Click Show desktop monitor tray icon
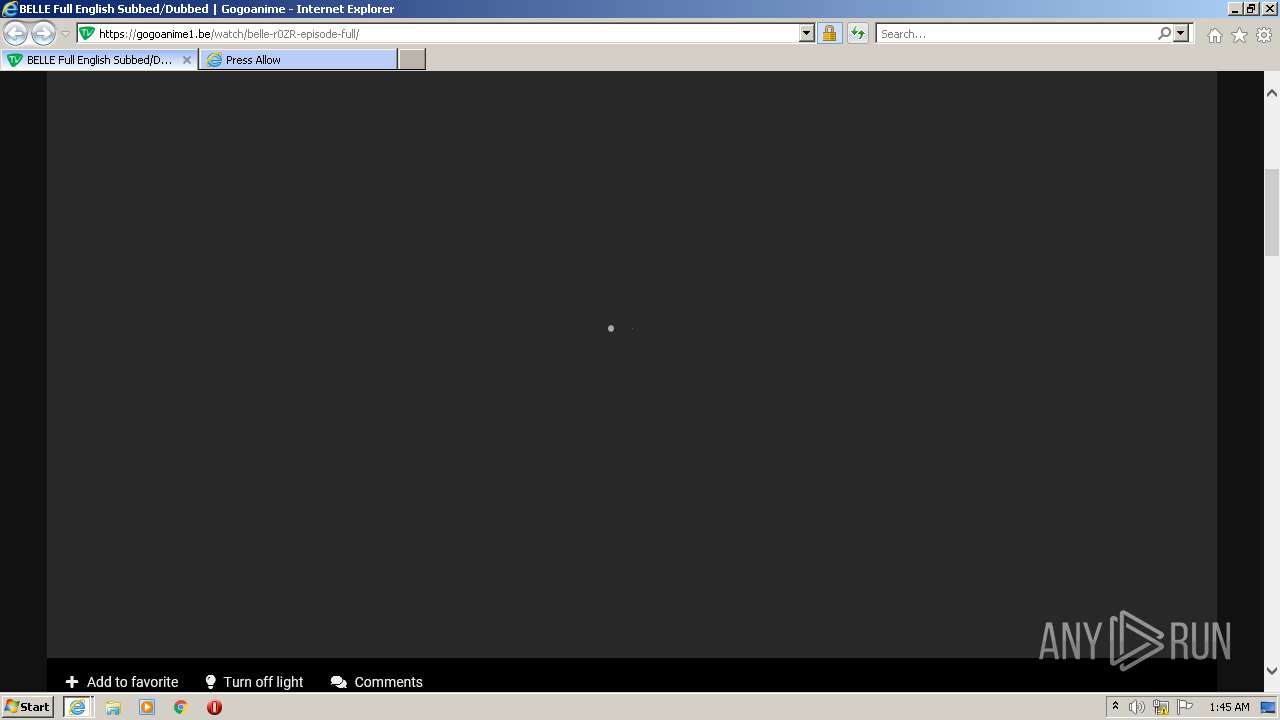This screenshot has height=720, width=1280. (1268, 707)
